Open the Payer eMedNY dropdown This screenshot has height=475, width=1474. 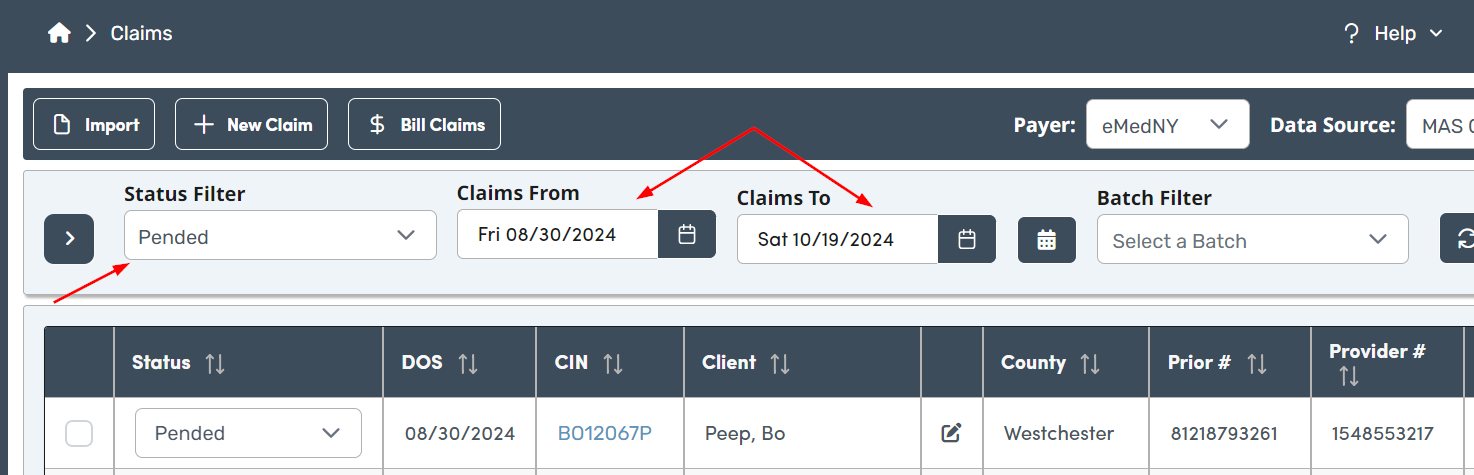click(x=1168, y=125)
